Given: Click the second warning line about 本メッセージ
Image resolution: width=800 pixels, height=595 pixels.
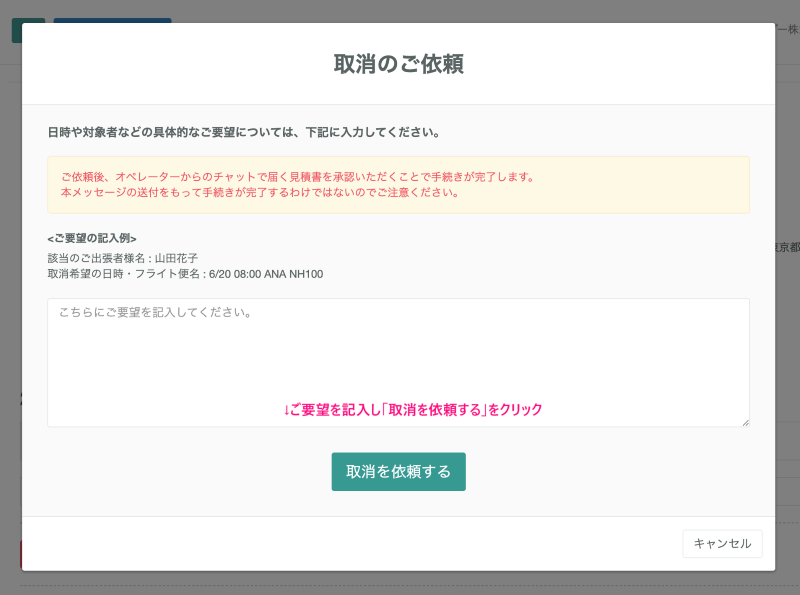Looking at the screenshot, I should click(x=260, y=192).
